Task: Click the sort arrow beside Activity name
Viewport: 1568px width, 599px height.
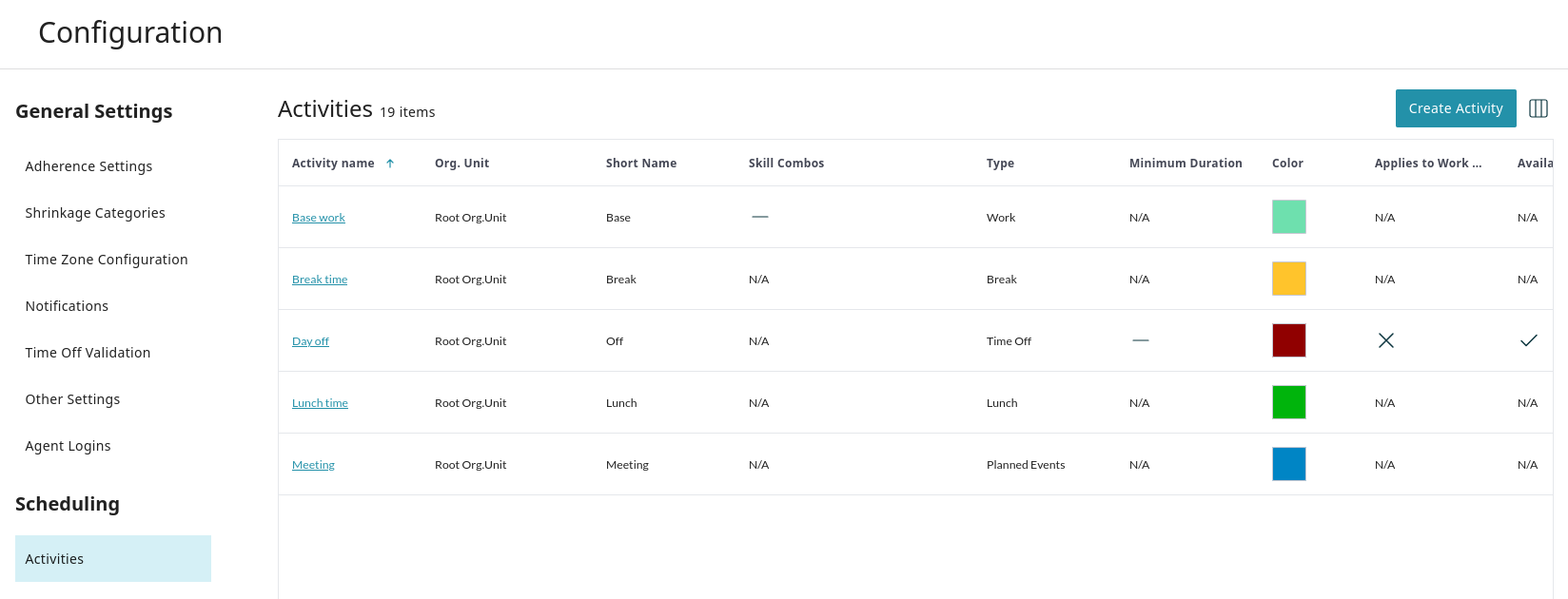Action: [x=390, y=164]
